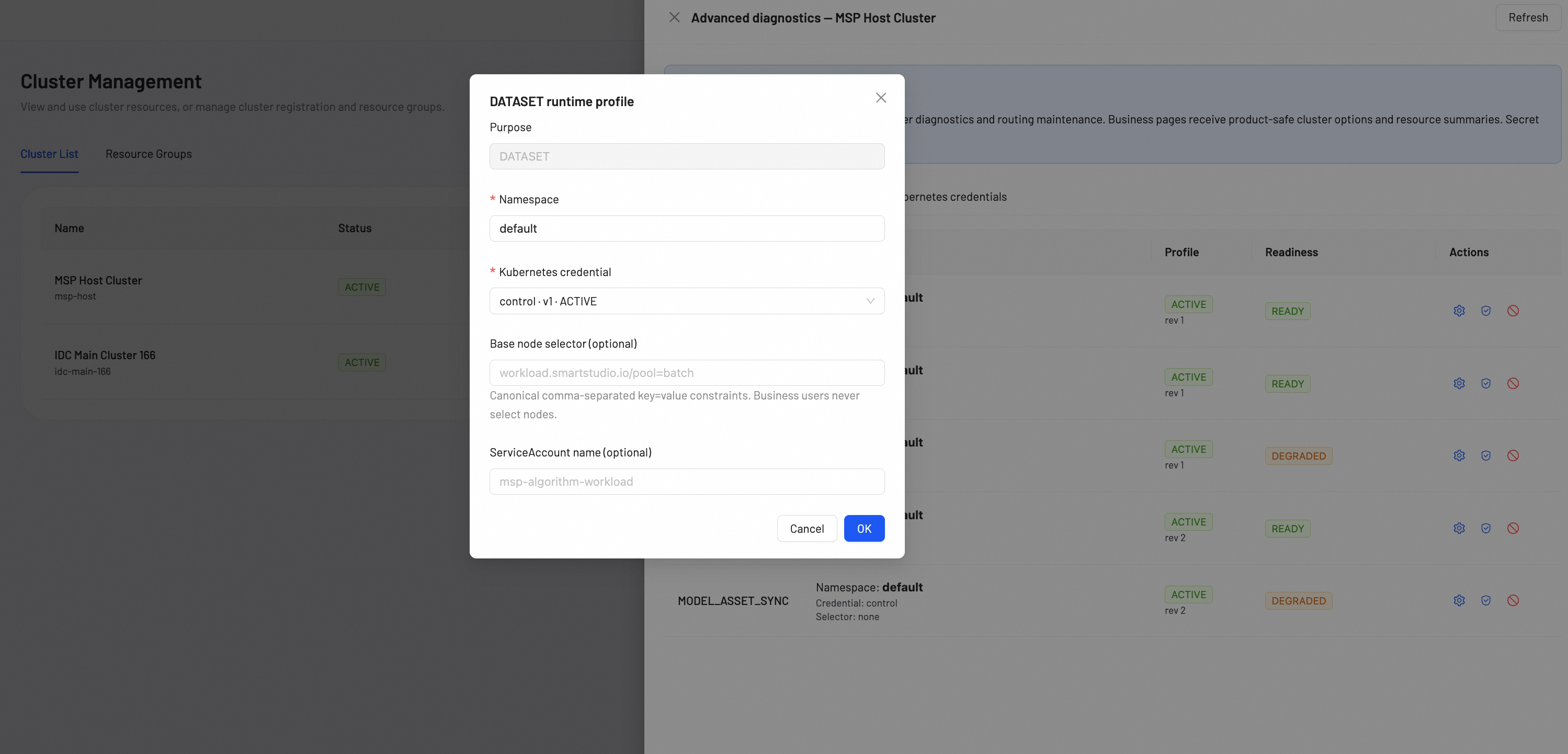Screen dimensions: 1568x754
Task: Click the disabled Purpose DATASET field
Action: (687, 156)
